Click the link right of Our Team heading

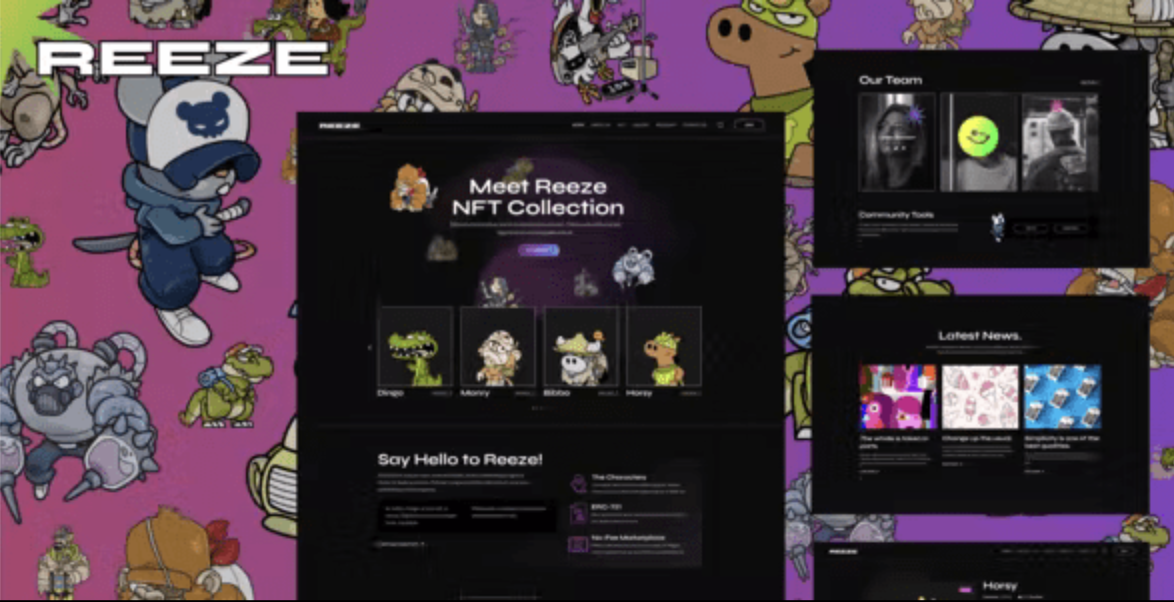(1090, 82)
